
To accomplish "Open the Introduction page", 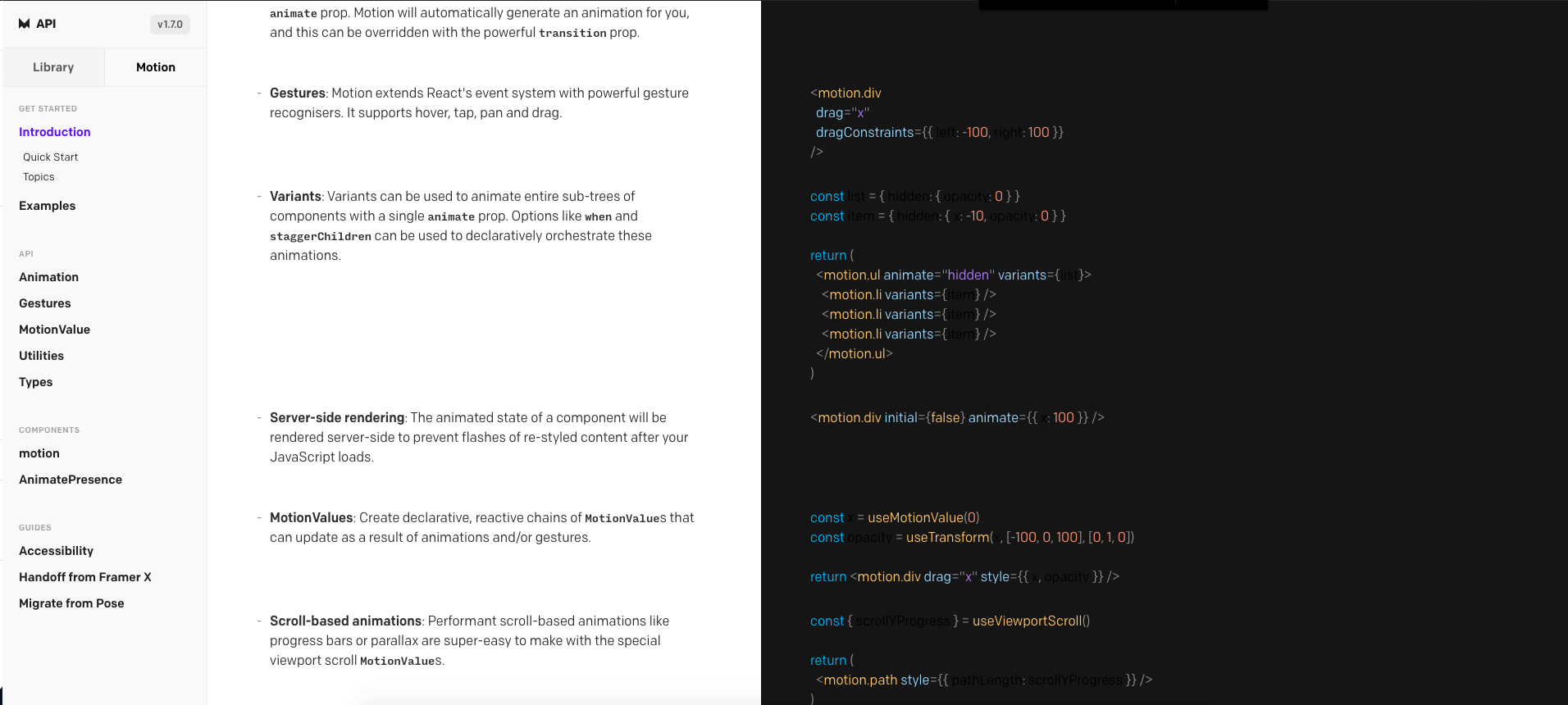I will (54, 132).
